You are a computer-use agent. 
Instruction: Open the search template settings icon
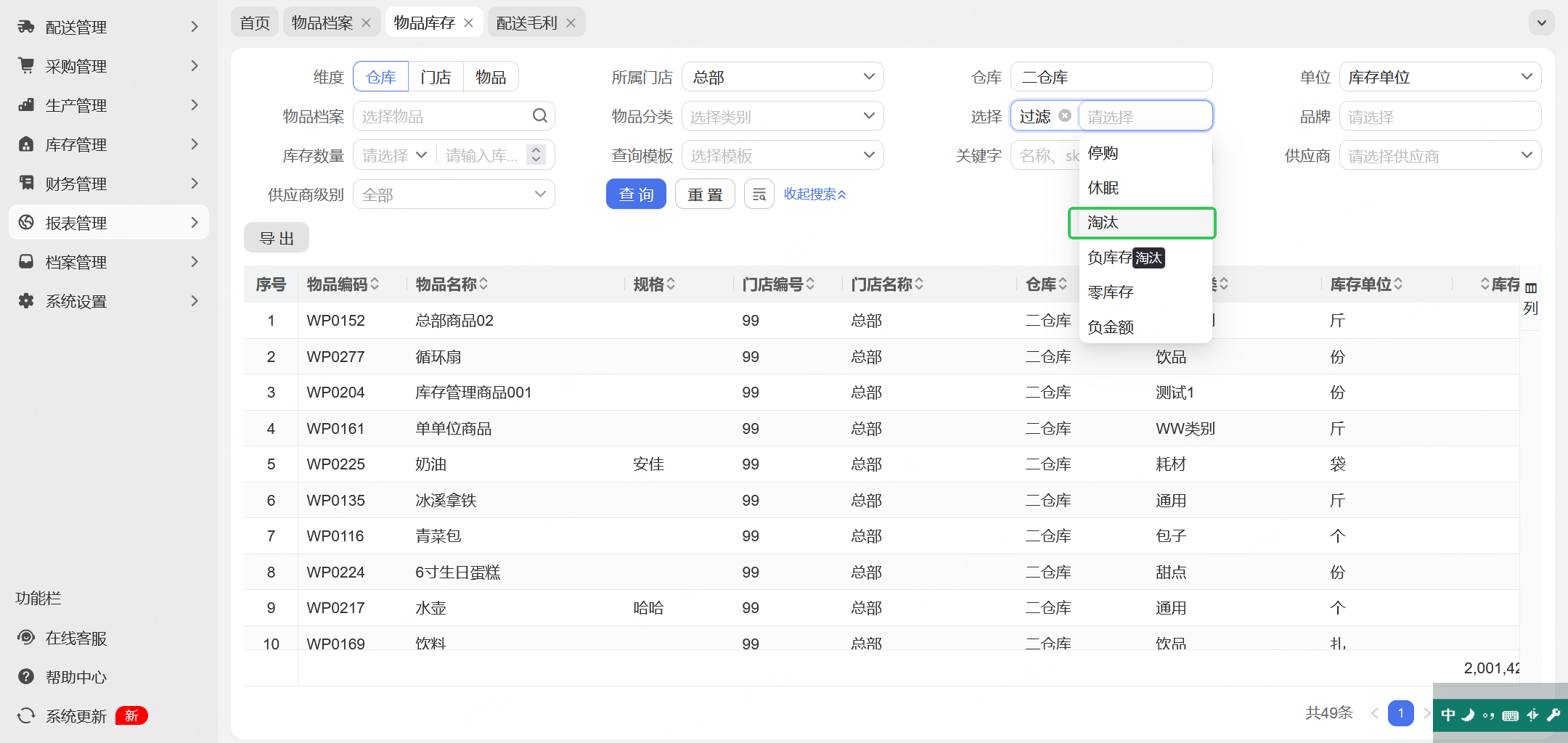(759, 194)
